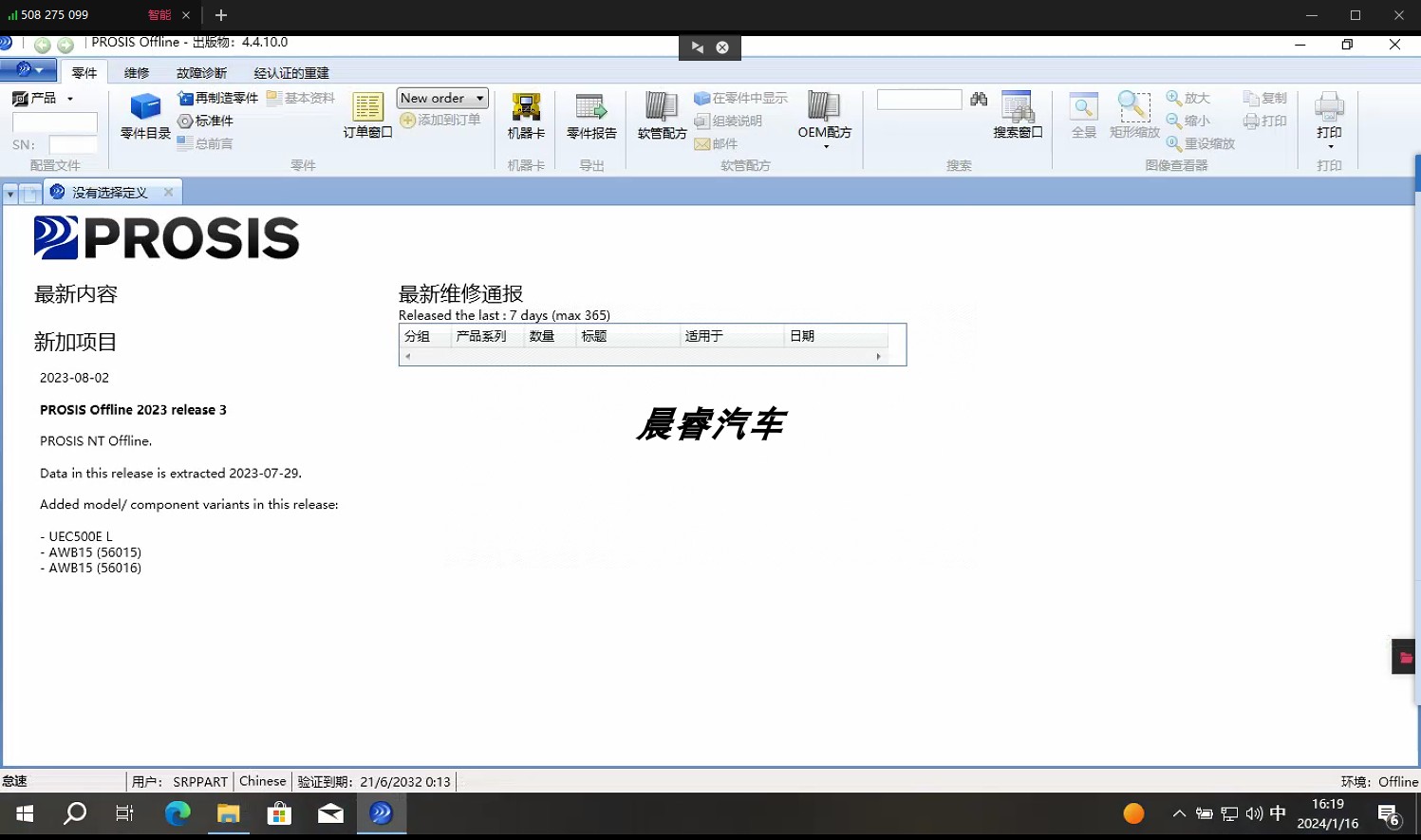Click the table's left scroll arrow
This screenshot has width=1421, height=840.
(408, 357)
